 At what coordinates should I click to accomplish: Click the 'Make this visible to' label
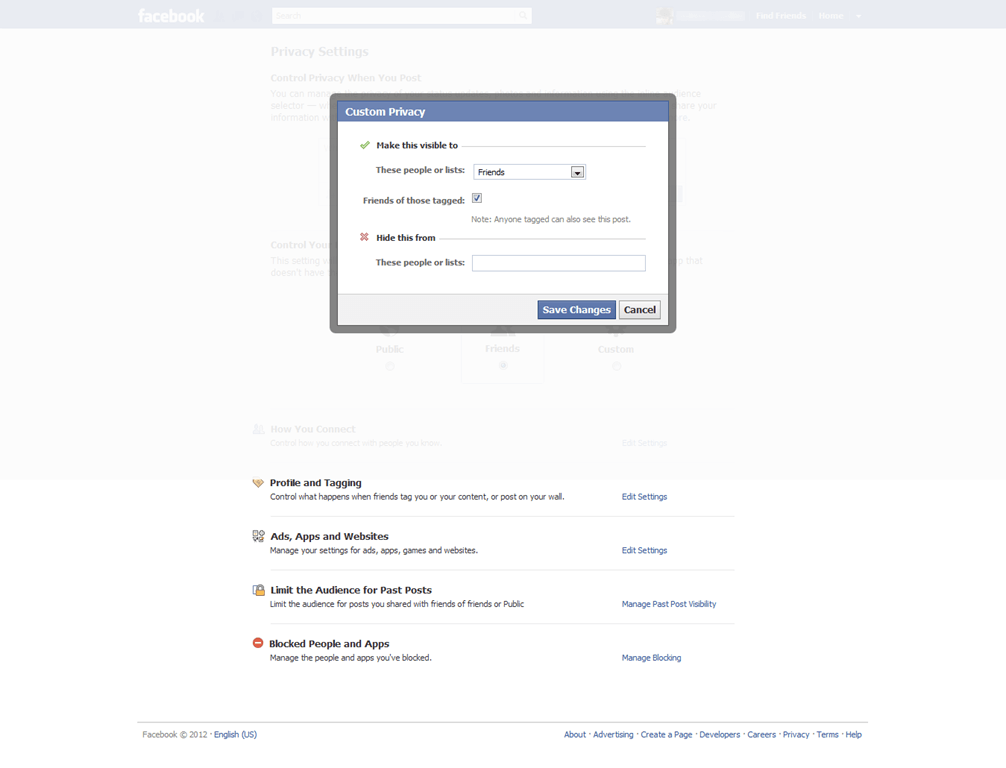click(417, 145)
